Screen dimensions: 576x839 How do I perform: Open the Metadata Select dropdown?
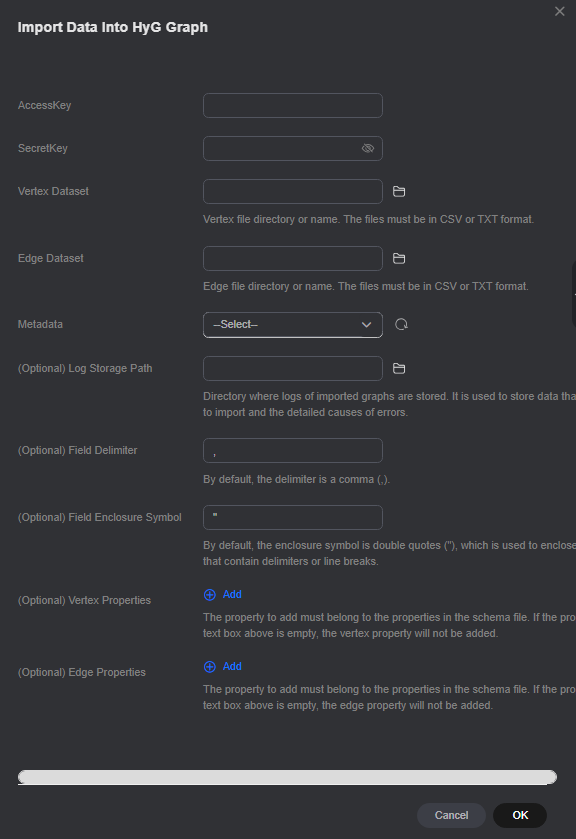293,325
